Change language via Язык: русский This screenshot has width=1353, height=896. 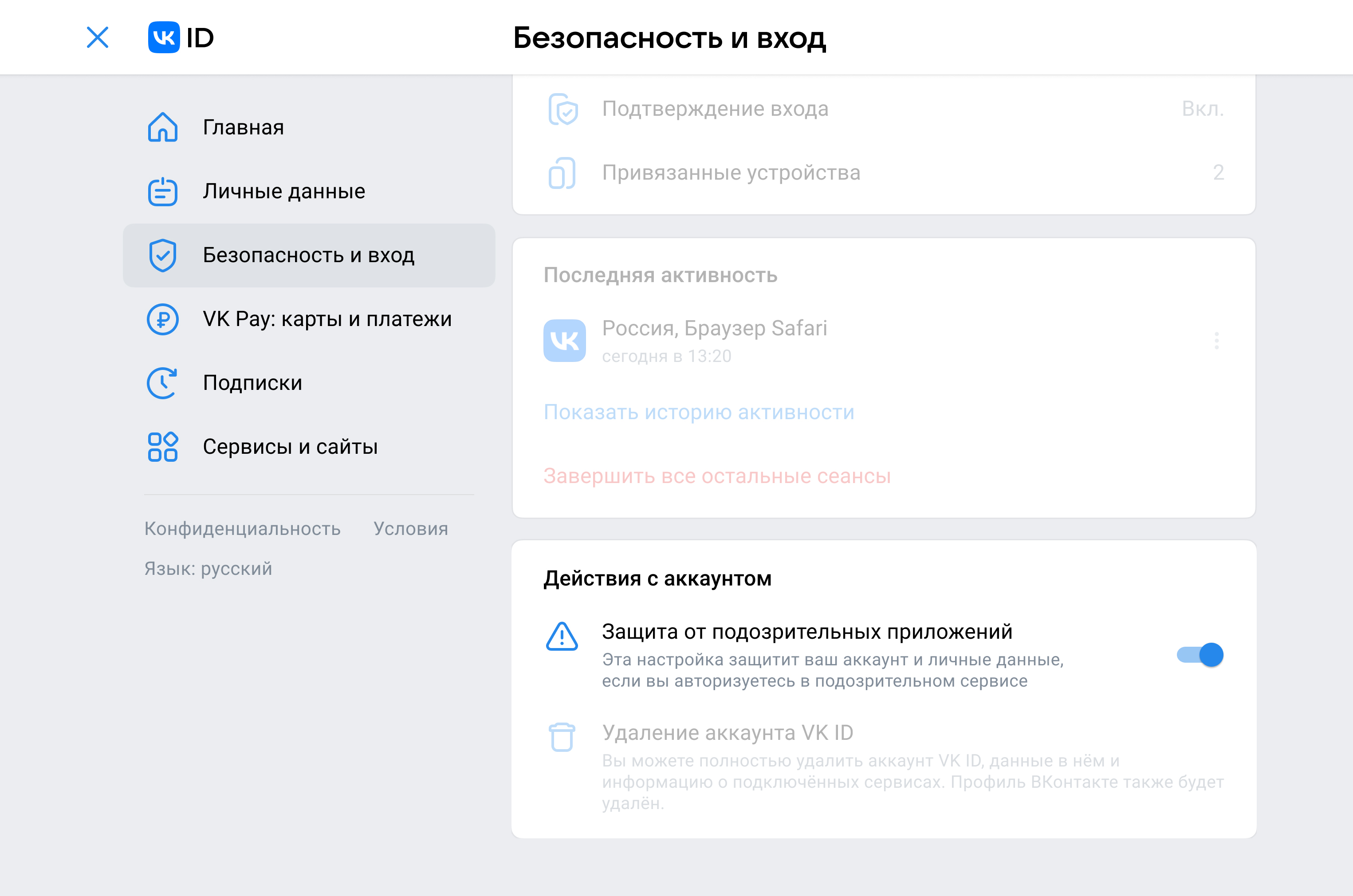[x=208, y=569]
